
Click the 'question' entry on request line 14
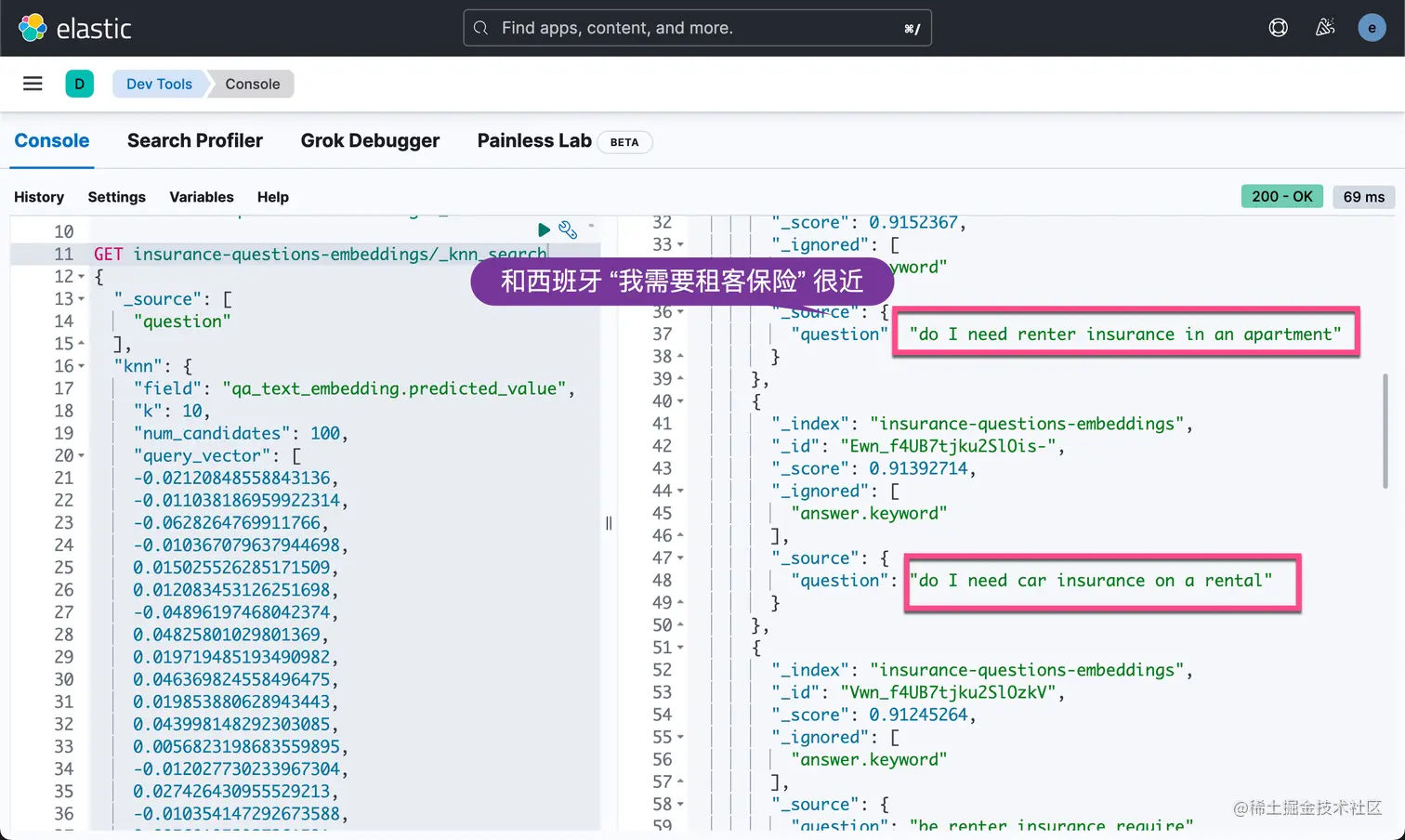point(181,322)
